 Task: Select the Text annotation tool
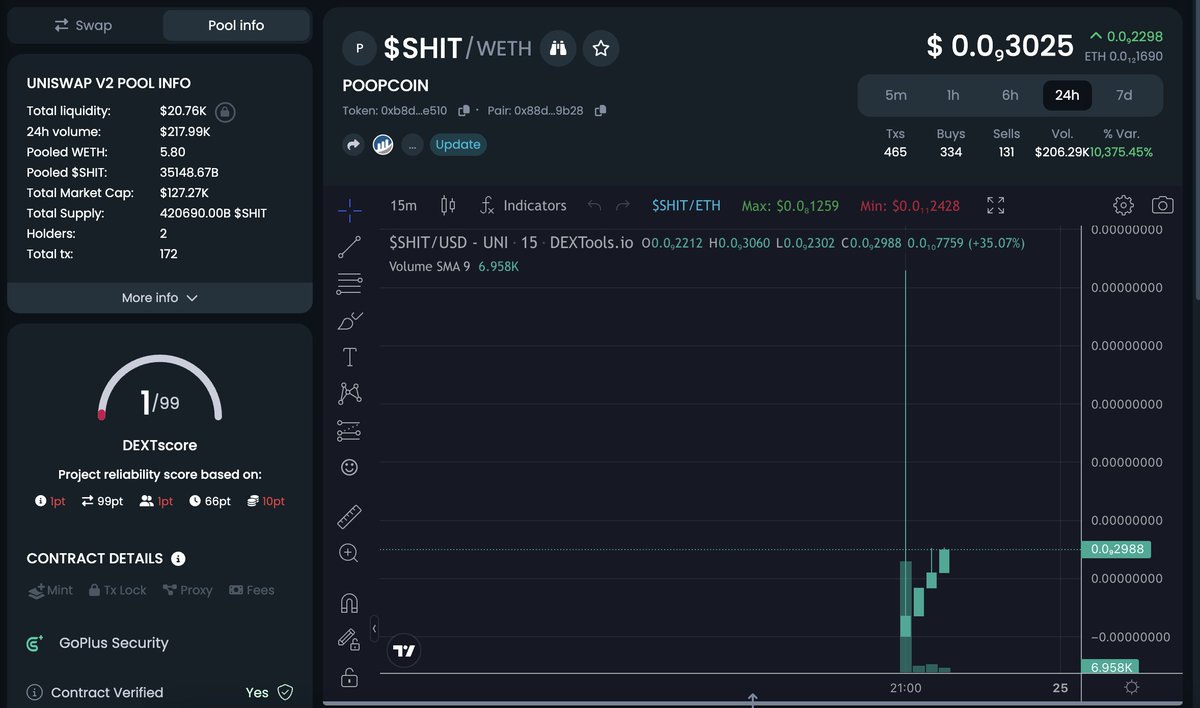(x=349, y=357)
